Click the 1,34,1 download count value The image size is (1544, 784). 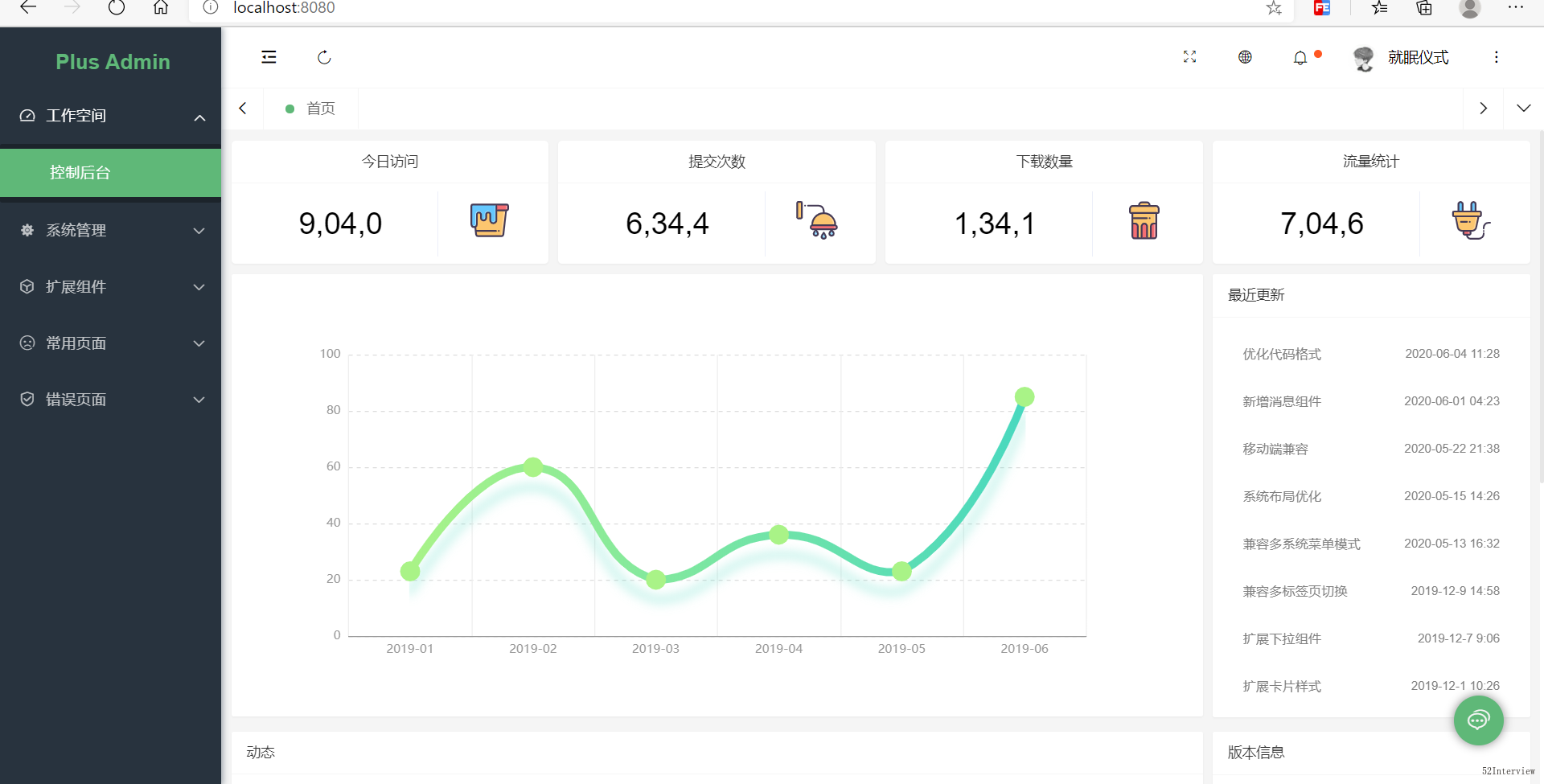point(995,224)
